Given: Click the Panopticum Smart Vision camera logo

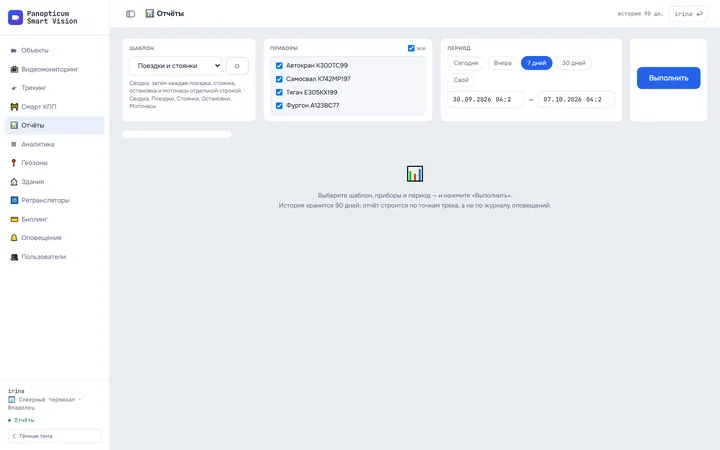Looking at the screenshot, I should point(15,17).
